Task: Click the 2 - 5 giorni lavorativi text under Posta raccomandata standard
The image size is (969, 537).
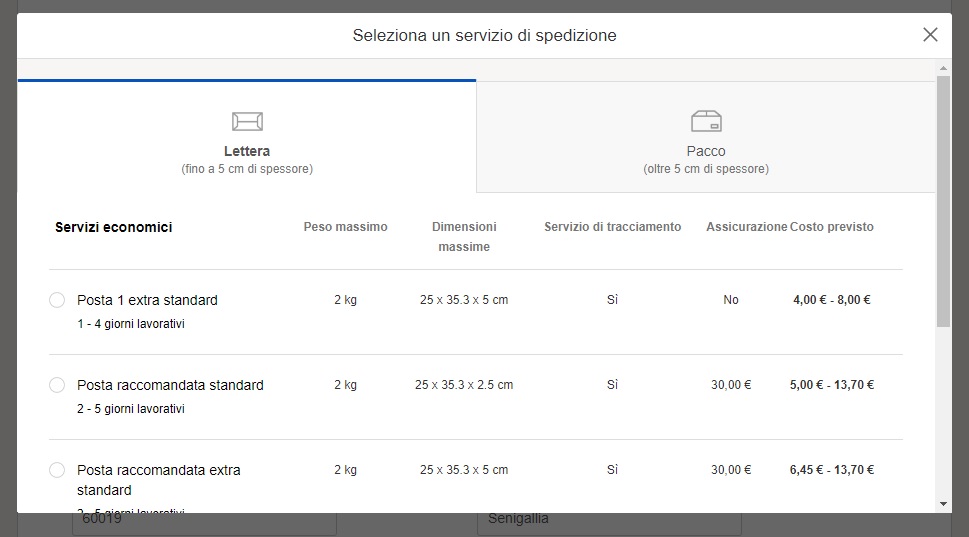Action: tap(131, 408)
